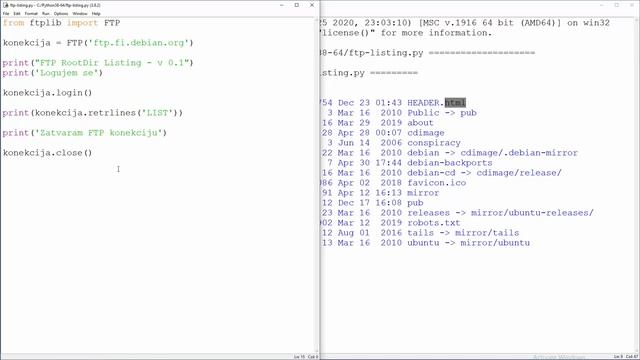
Task: Click the 'ftp.fi.debian.org' string in code
Action: coord(139,43)
